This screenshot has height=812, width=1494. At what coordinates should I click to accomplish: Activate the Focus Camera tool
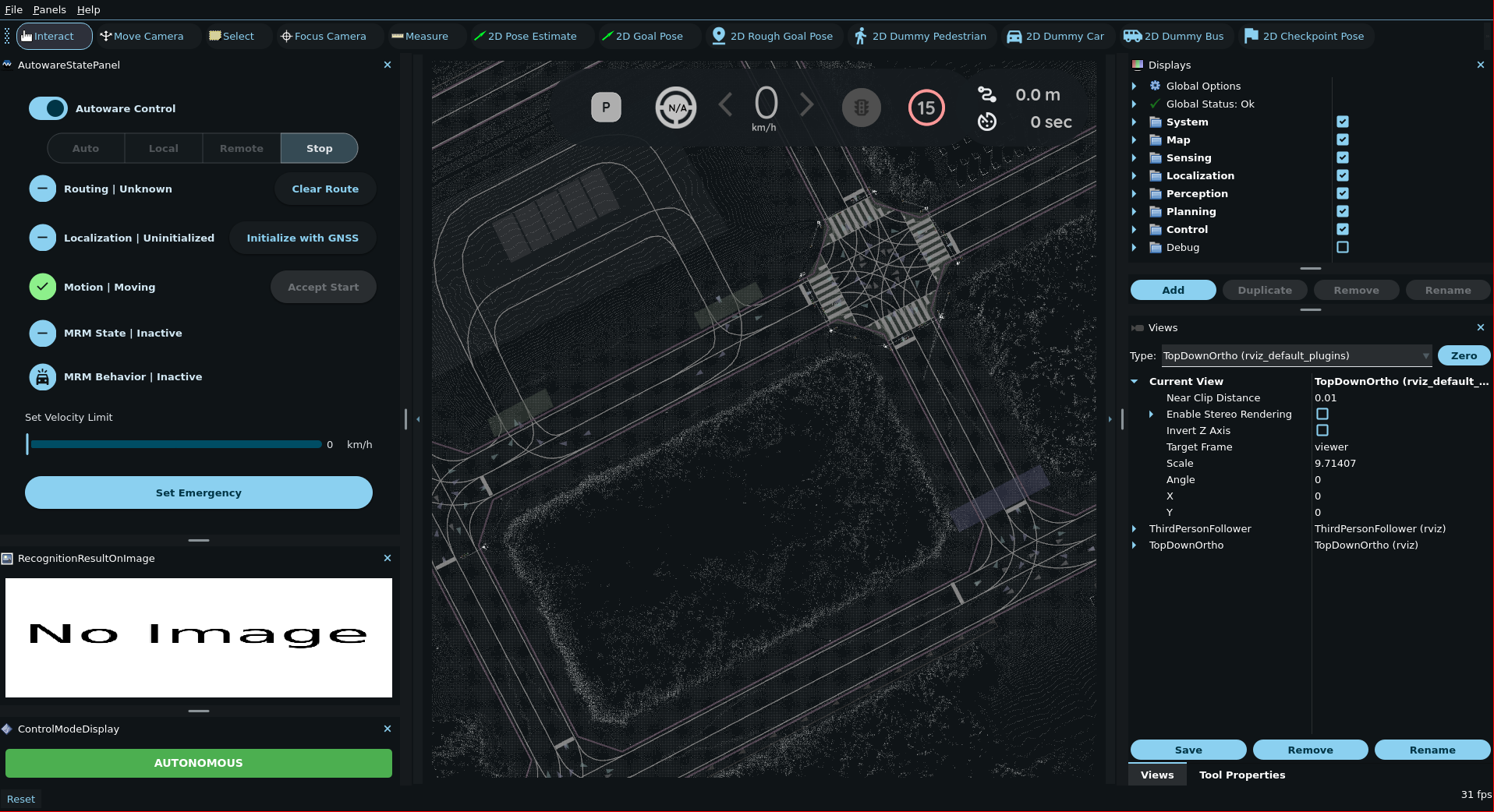[323, 37]
